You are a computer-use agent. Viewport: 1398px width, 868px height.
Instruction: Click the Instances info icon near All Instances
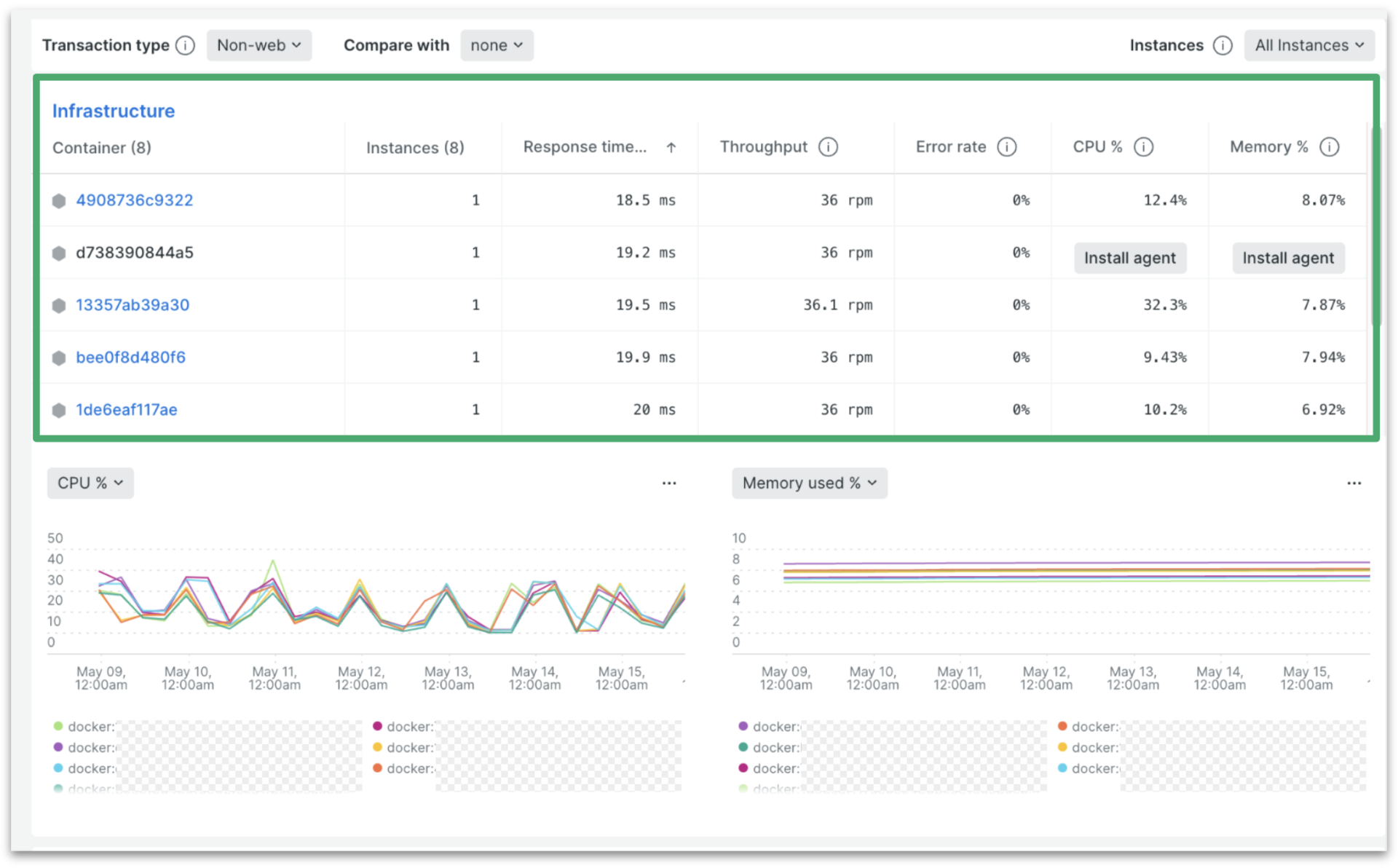(x=1223, y=44)
